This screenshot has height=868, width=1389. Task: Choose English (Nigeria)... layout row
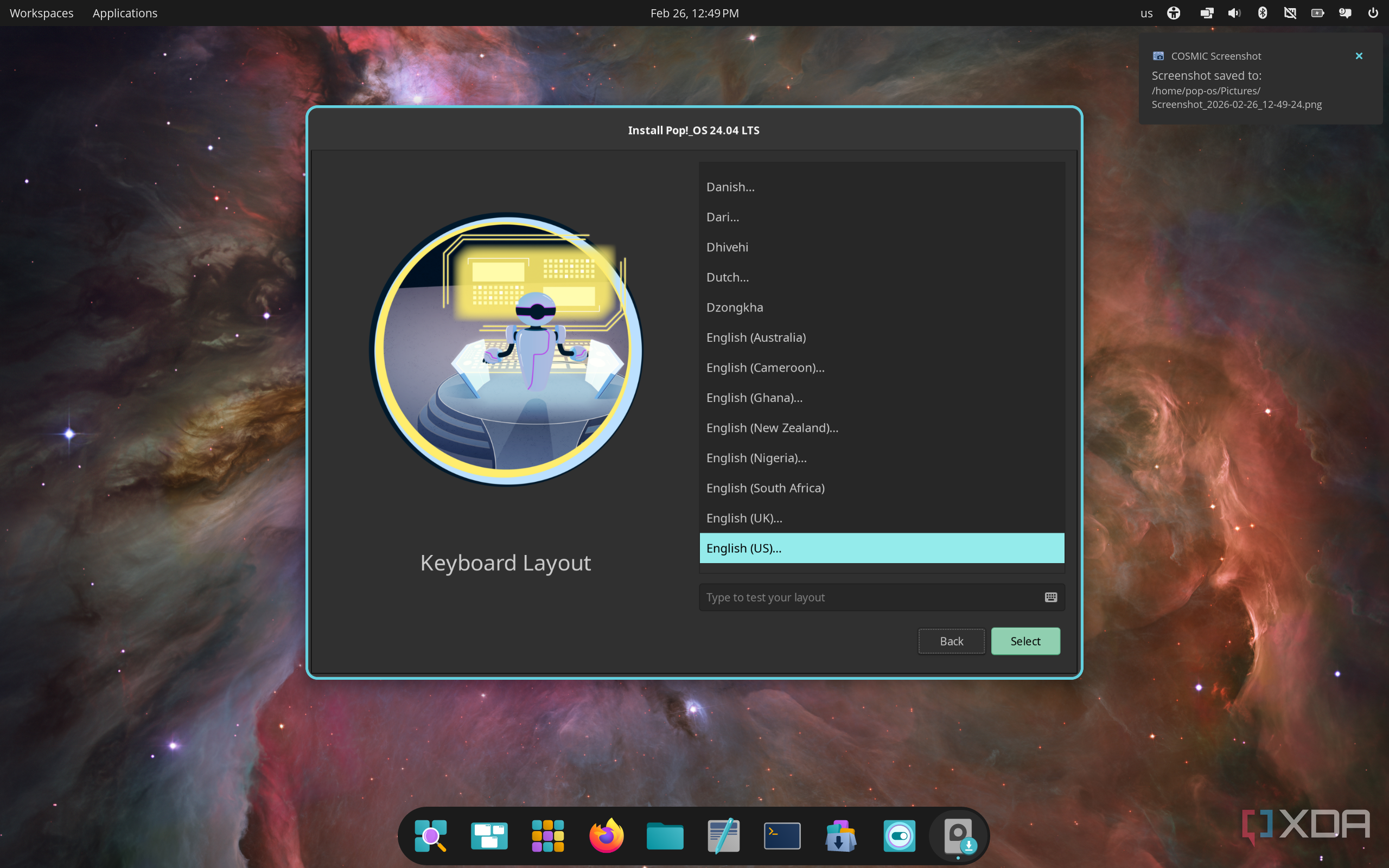pos(882,457)
